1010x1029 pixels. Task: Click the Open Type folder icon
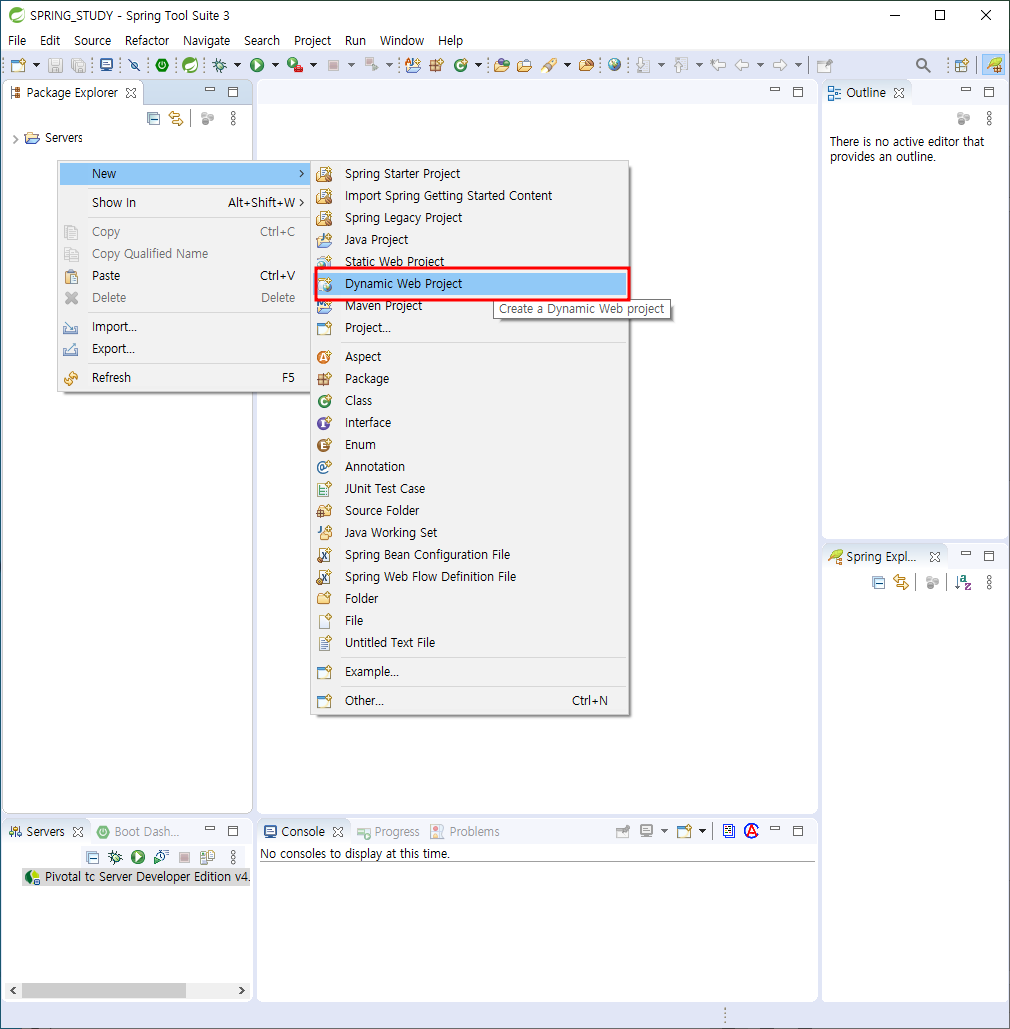[x=502, y=65]
